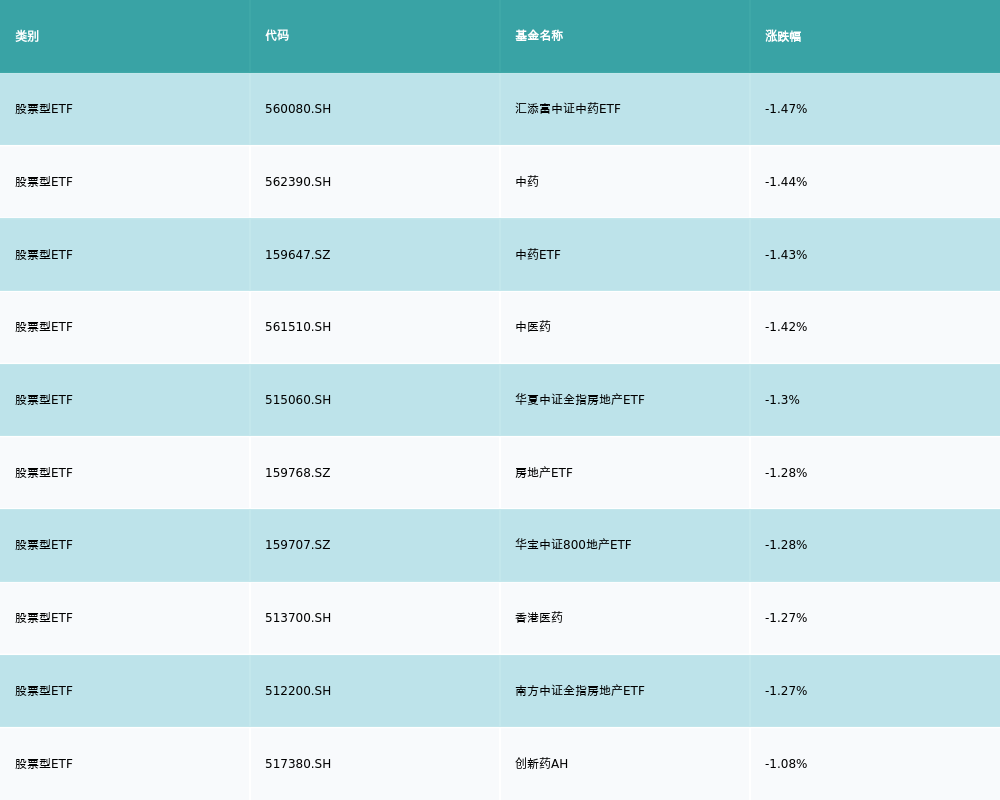The height and width of the screenshot is (800, 1000).
Task: Click the -1.08% change value
Action: pos(786,764)
